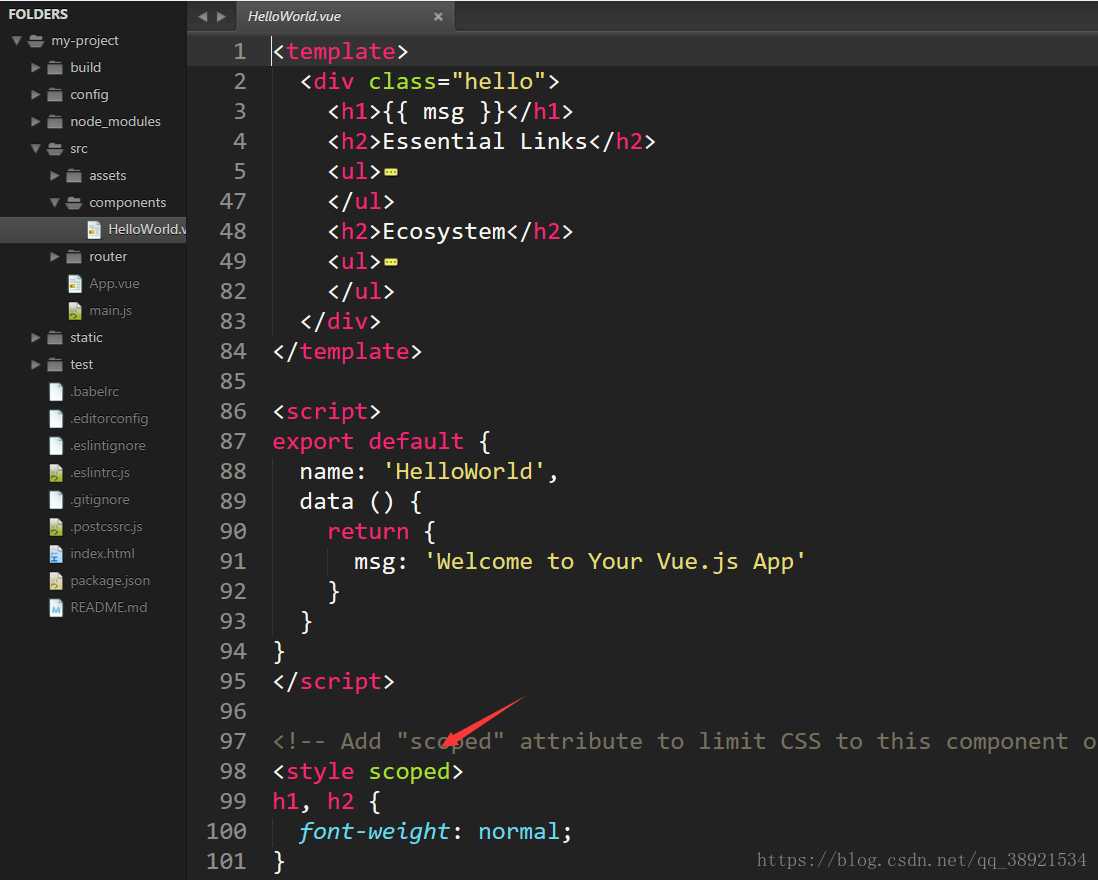Open .gitignore from the sidebar
Screen dimensions: 1098x880
[x=99, y=500]
